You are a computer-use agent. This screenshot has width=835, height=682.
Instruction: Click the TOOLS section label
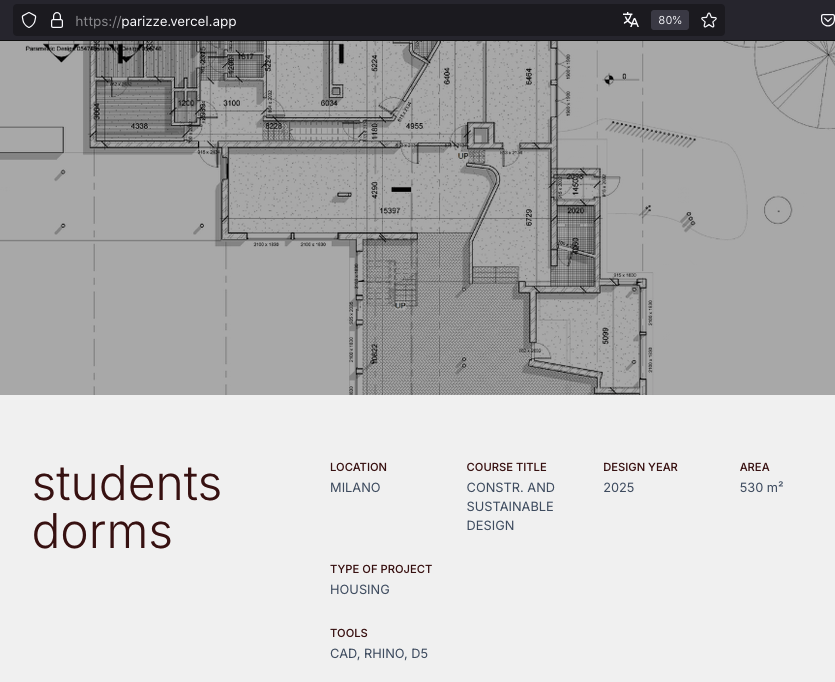coord(348,633)
